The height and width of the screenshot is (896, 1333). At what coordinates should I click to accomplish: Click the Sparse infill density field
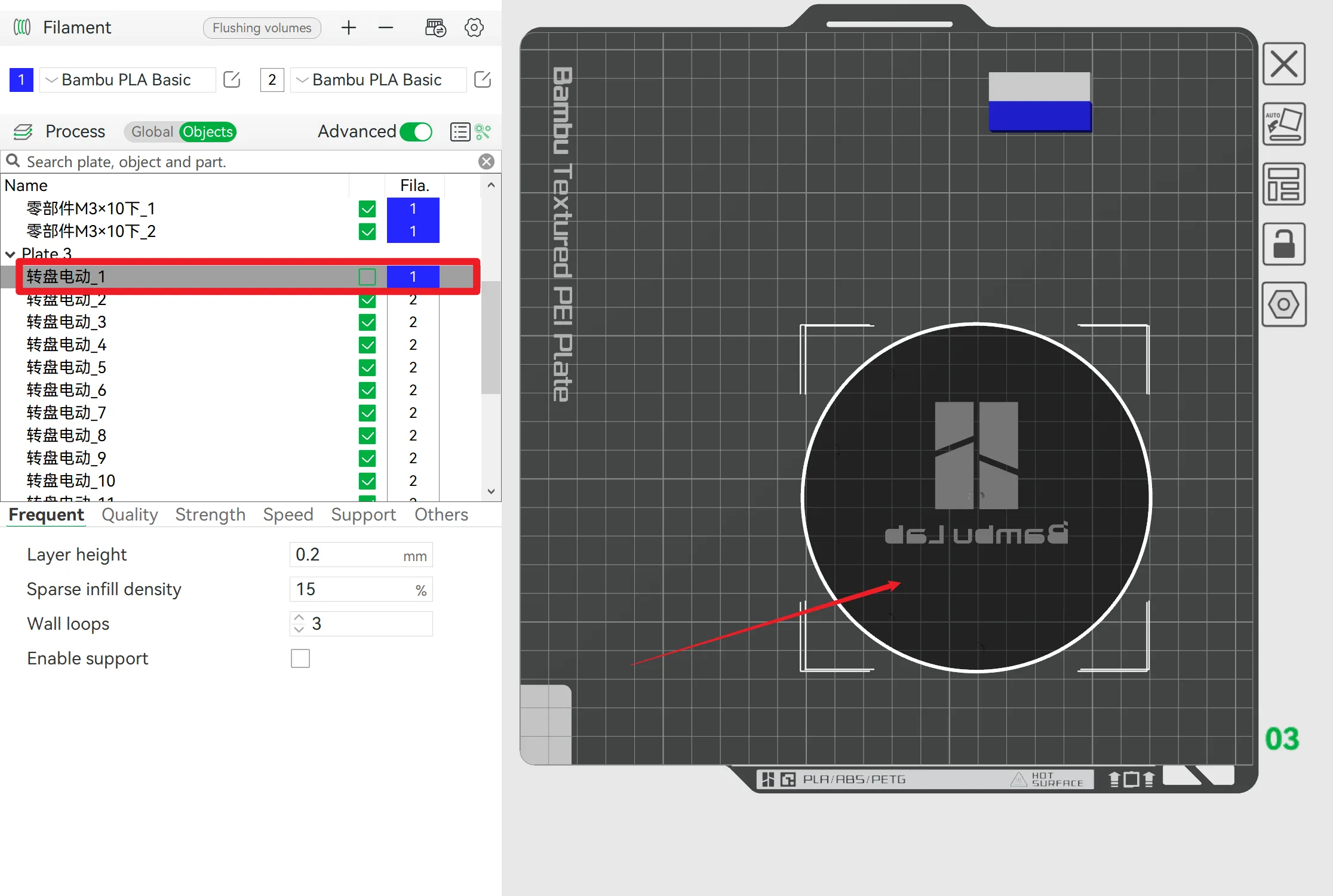click(361, 589)
